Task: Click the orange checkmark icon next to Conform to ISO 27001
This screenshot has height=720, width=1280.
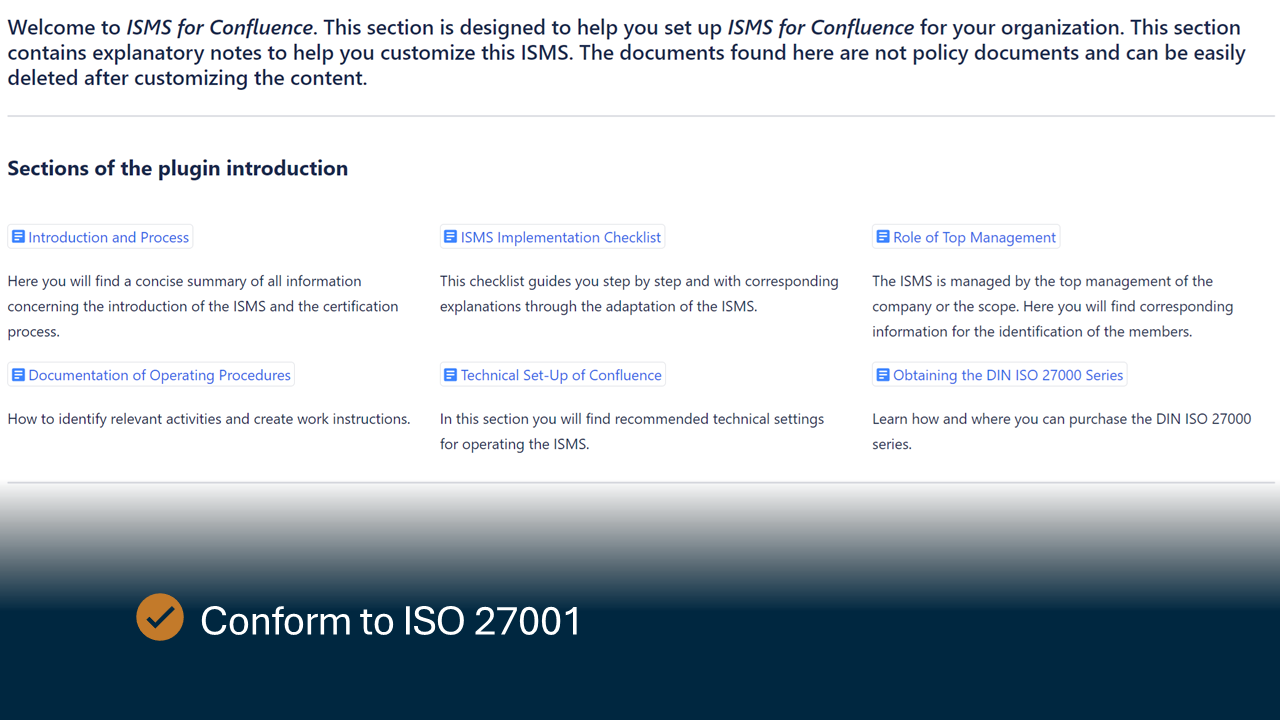Action: (160, 617)
